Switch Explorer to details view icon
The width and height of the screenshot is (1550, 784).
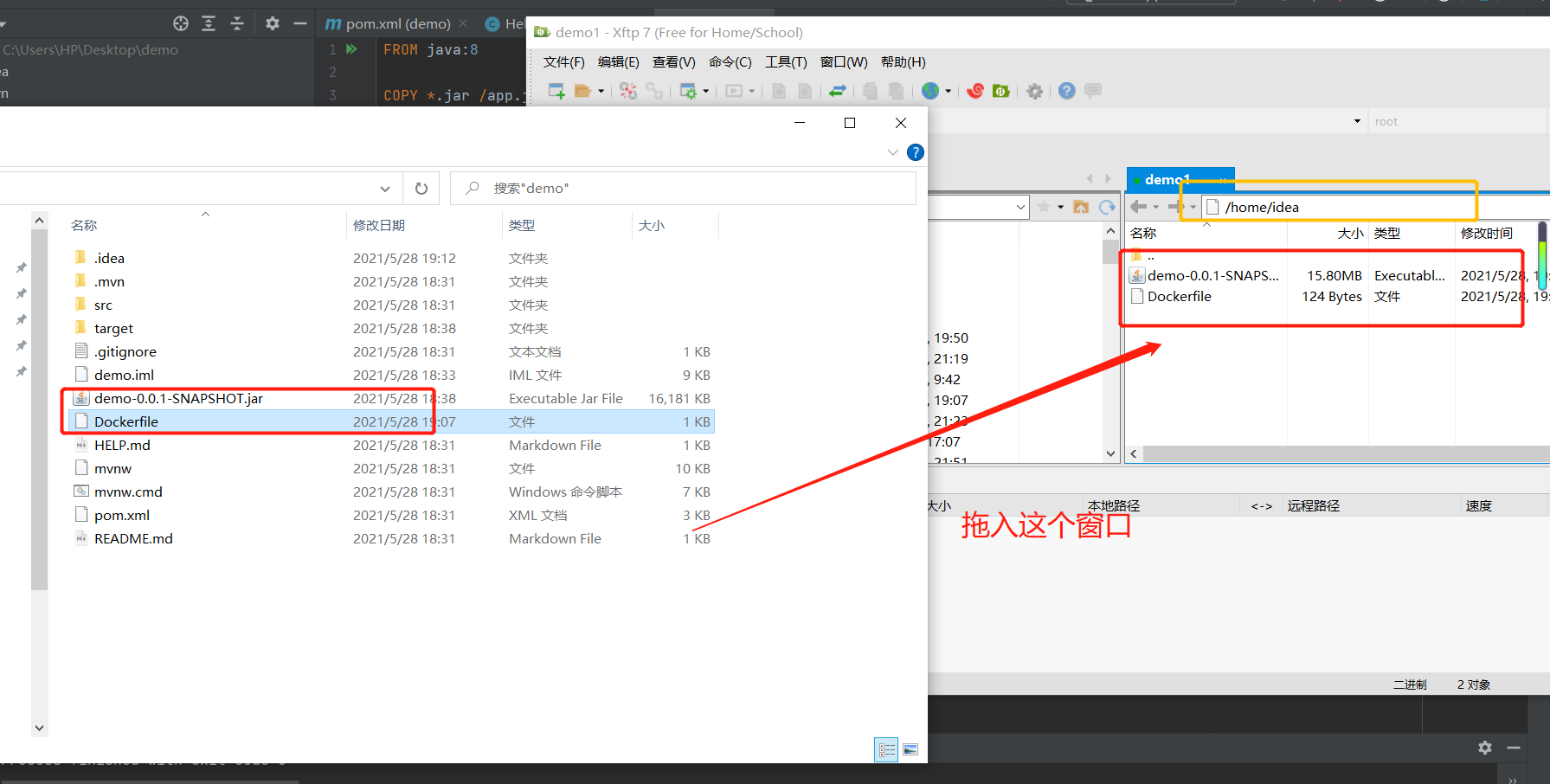(x=887, y=749)
